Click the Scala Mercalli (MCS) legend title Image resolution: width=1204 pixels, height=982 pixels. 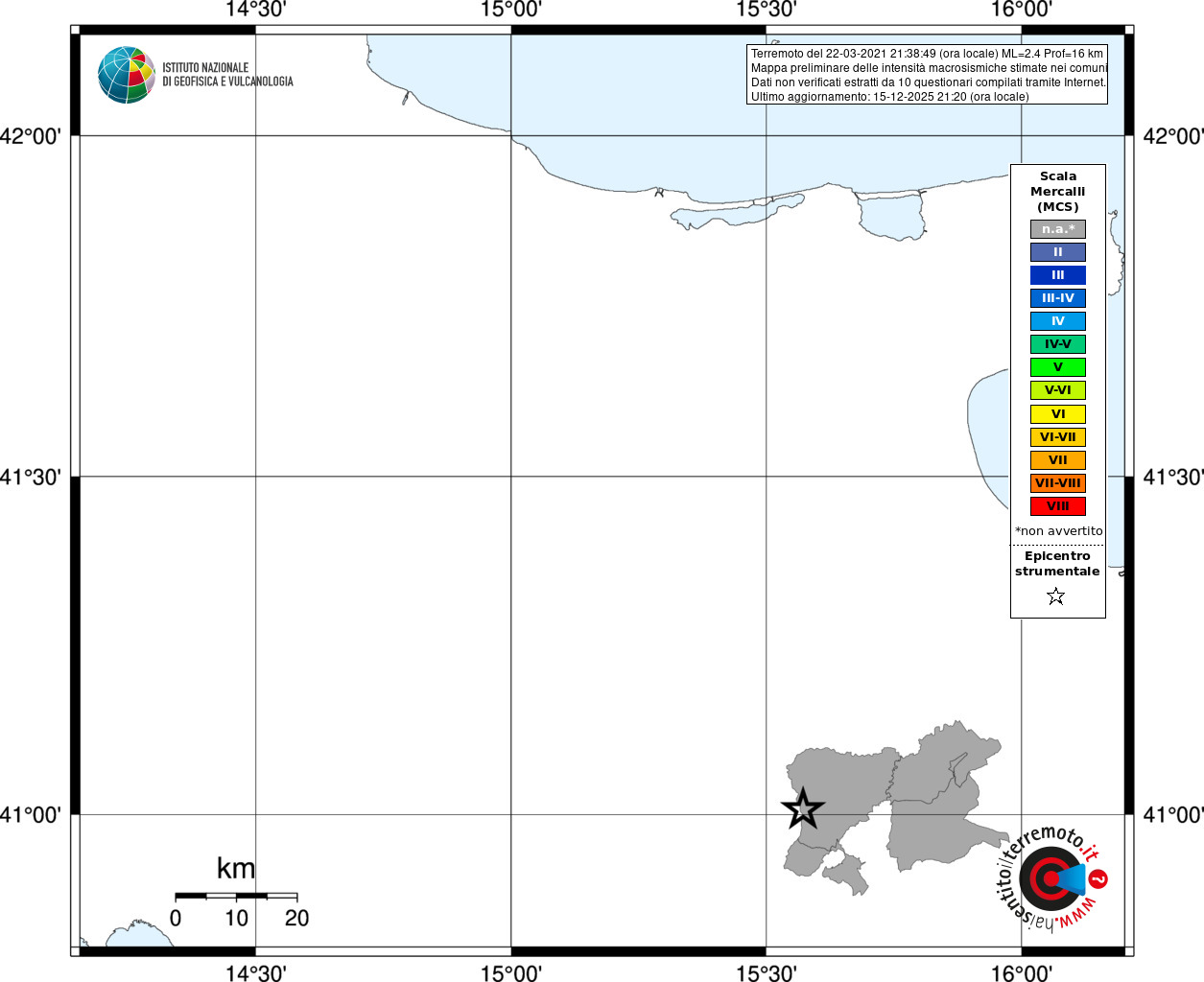tap(1058, 192)
